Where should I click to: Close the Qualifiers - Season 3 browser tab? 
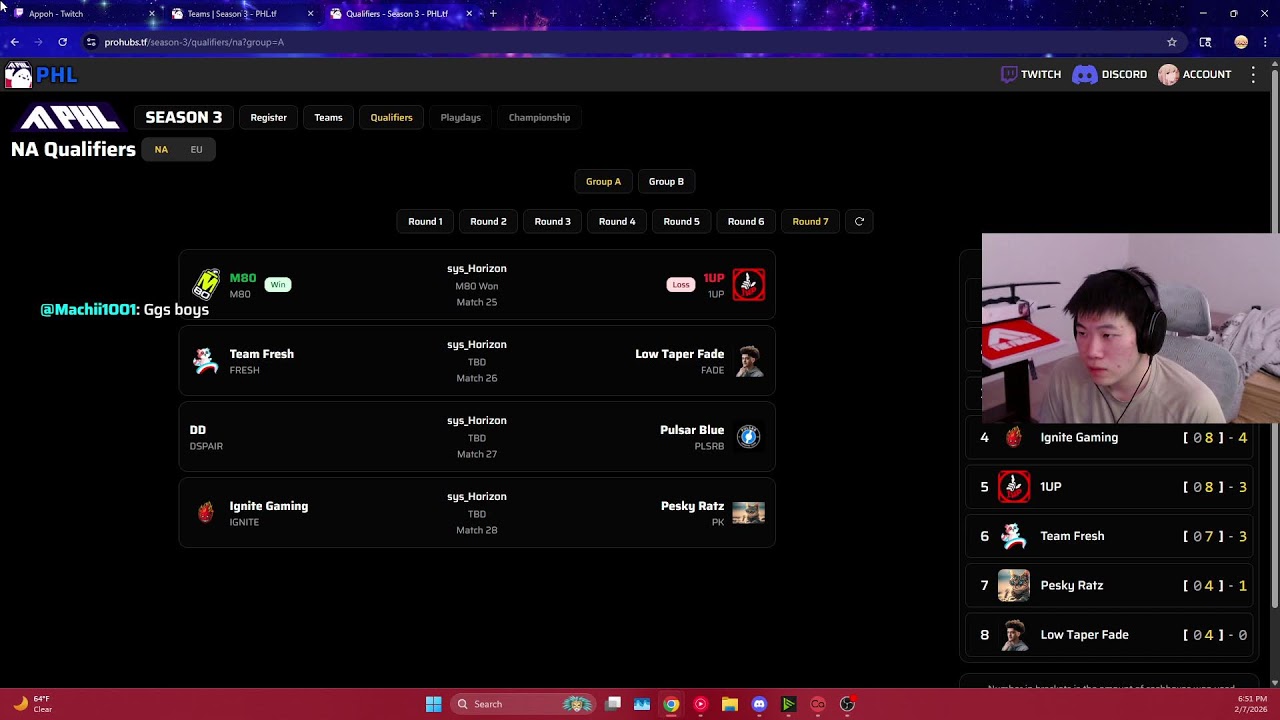pos(468,14)
